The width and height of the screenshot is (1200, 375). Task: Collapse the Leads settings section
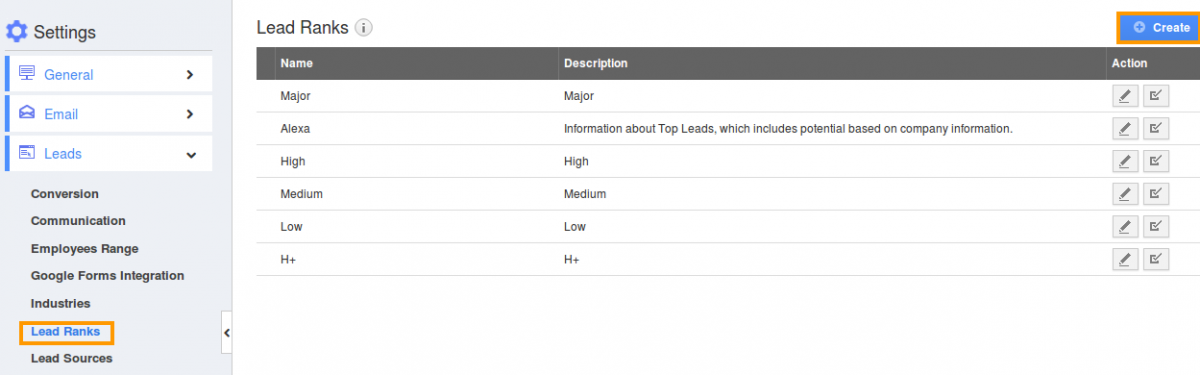tap(109, 154)
